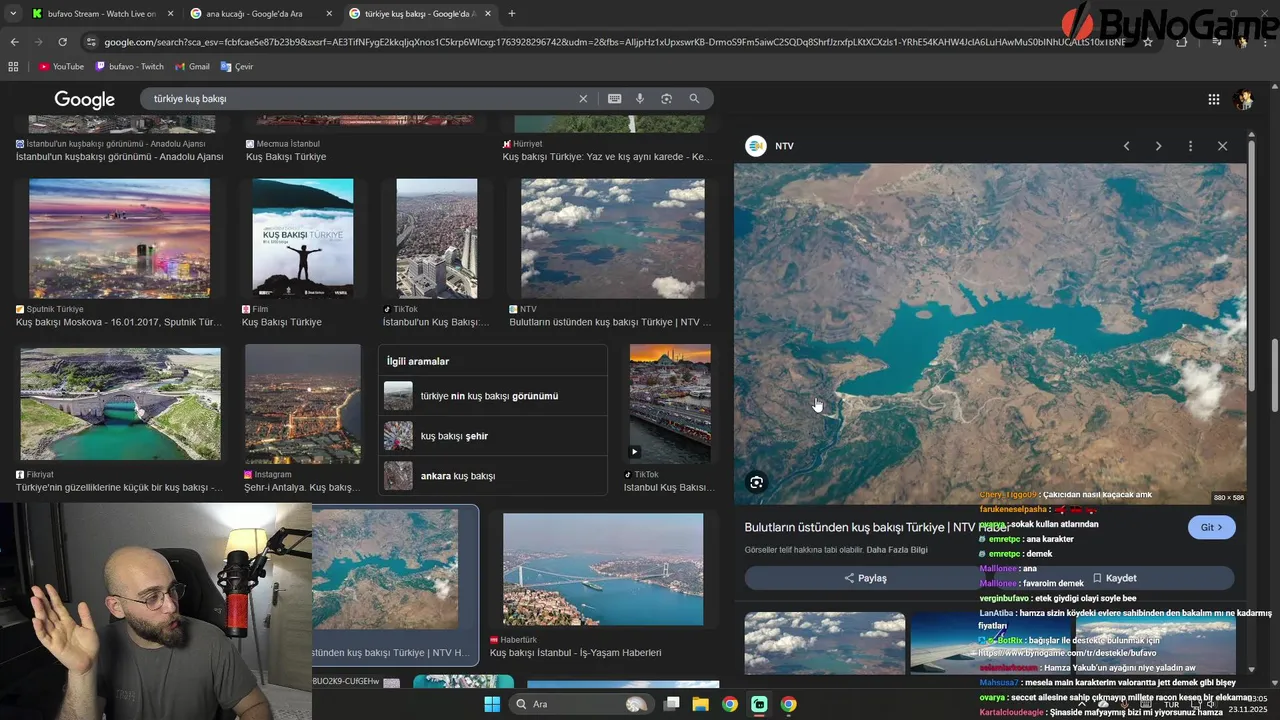Open the Sputnik Türkiye Moskova thumbnail
Viewport: 1280px width, 720px height.
[119, 238]
